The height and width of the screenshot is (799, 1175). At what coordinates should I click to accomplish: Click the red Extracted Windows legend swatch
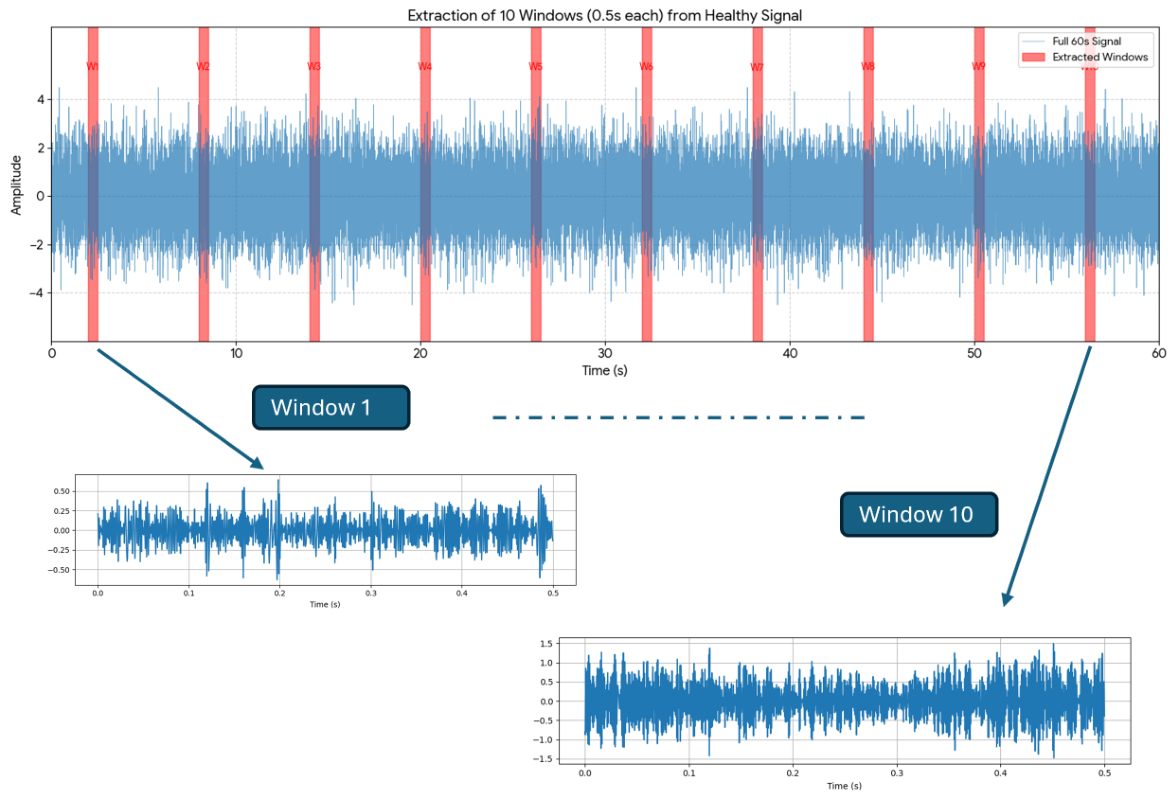(x=1033, y=57)
